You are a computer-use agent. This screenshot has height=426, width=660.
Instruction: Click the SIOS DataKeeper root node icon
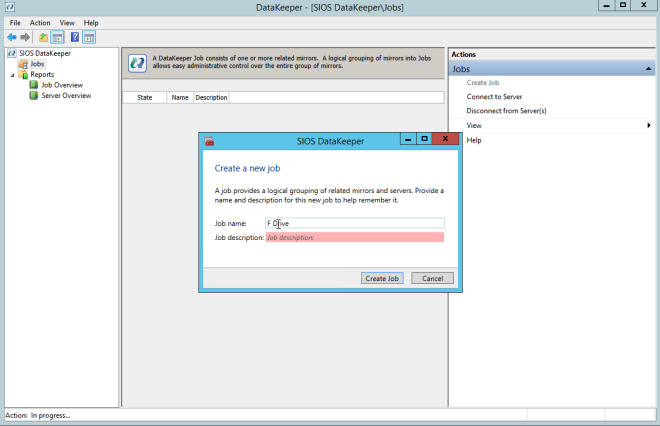(12, 53)
